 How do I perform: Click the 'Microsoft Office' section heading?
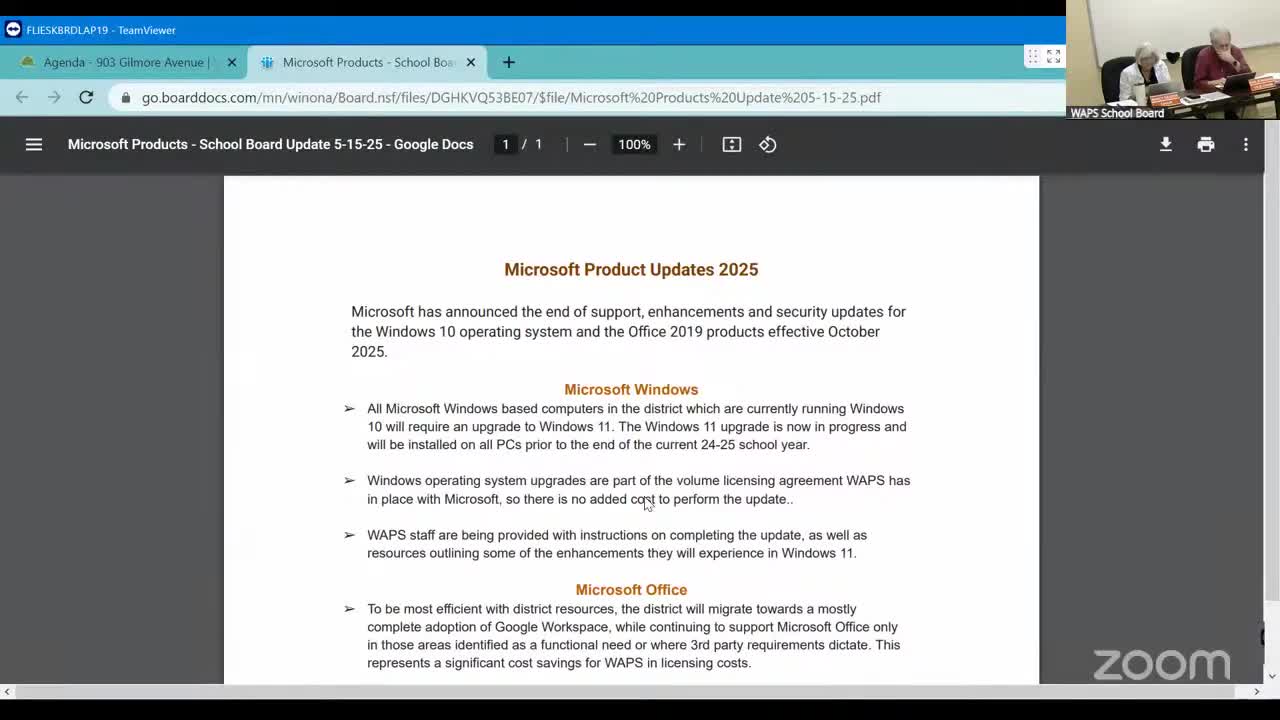click(x=631, y=590)
